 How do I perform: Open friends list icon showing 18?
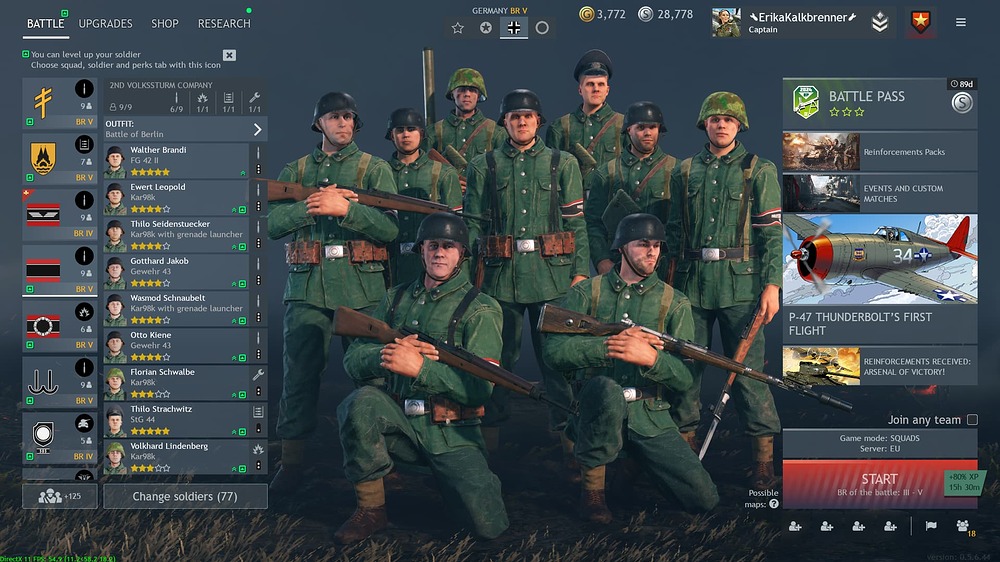tap(964, 527)
